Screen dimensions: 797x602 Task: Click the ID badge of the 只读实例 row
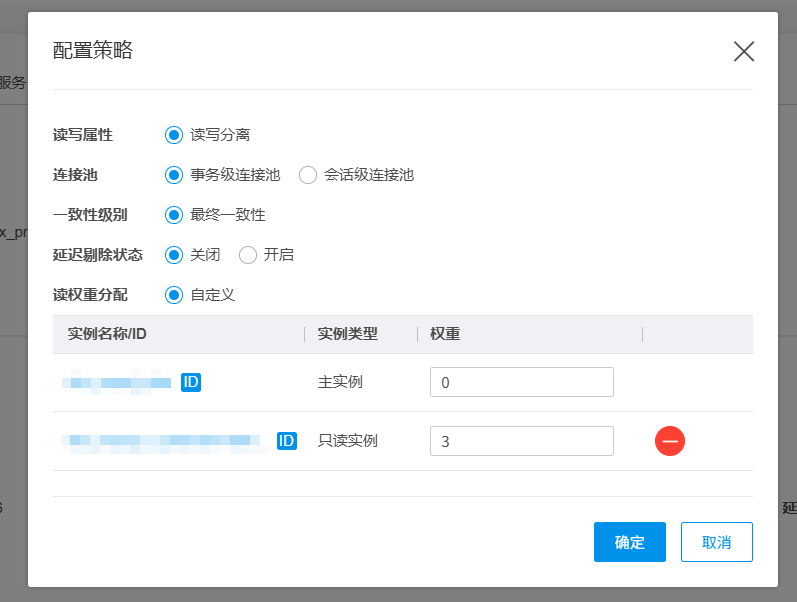pyautogui.click(x=286, y=441)
